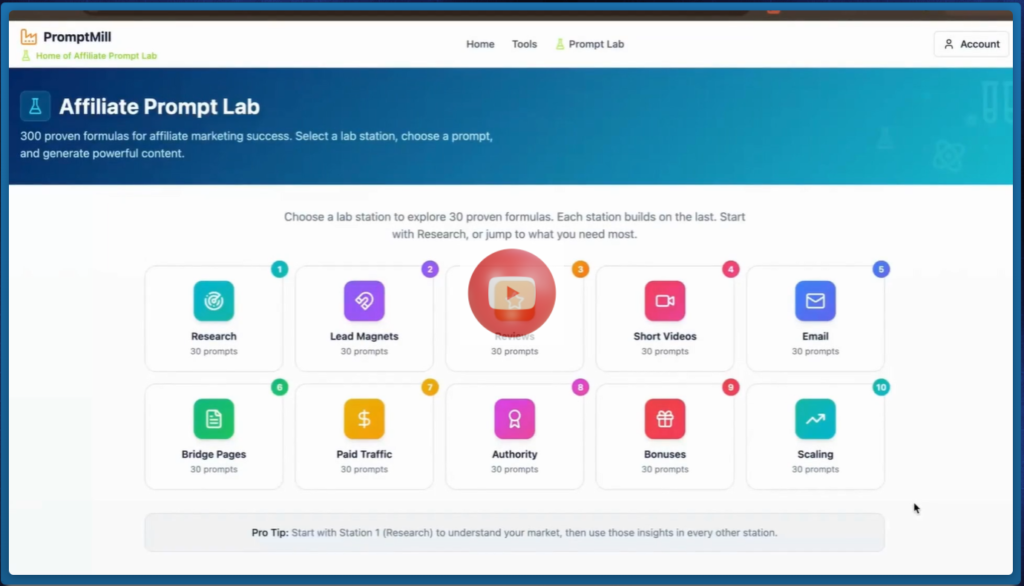
Task: Select the Authority award badge icon
Action: (x=514, y=419)
